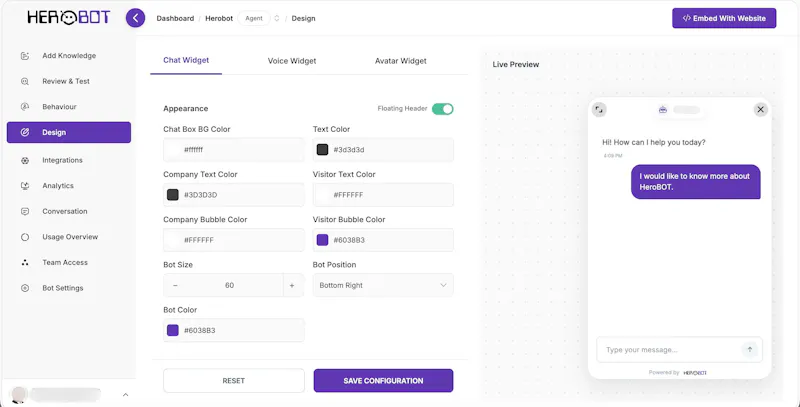This screenshot has height=407, width=800.
Task: Click the Chat Box BG Color white swatch
Action: (x=173, y=149)
